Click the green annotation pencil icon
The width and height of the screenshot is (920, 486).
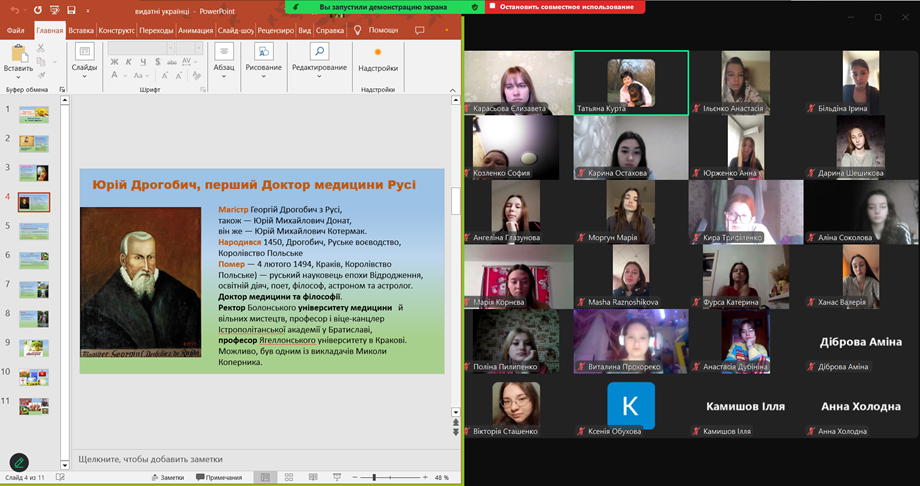(18, 462)
